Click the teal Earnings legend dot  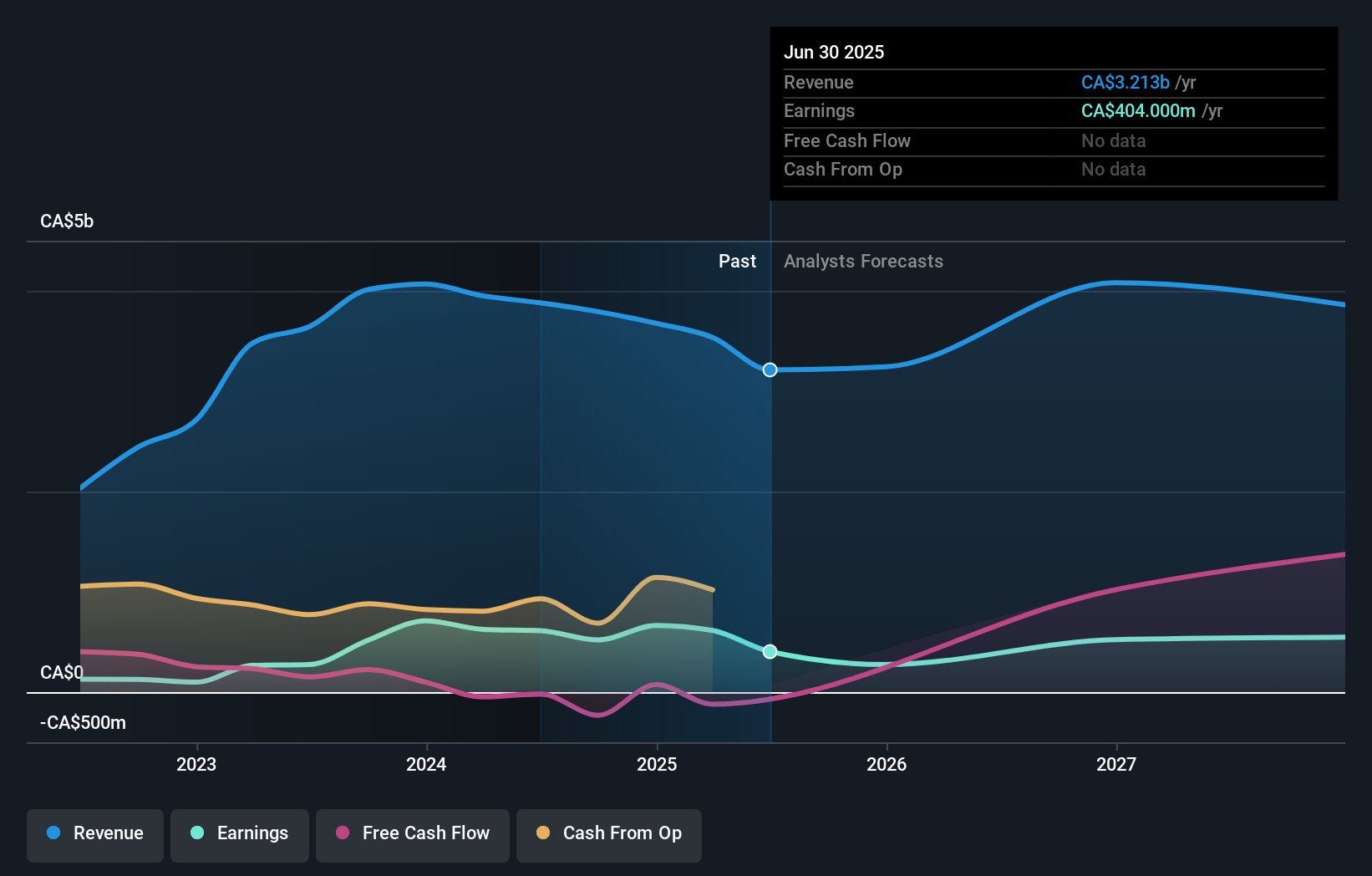tap(198, 833)
